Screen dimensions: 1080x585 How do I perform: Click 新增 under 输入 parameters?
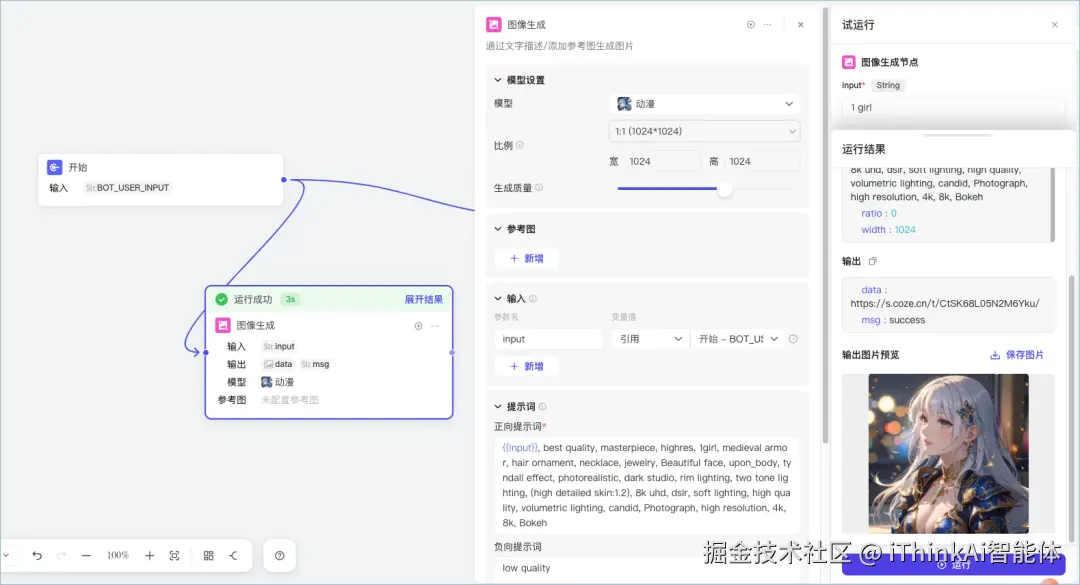pos(526,367)
